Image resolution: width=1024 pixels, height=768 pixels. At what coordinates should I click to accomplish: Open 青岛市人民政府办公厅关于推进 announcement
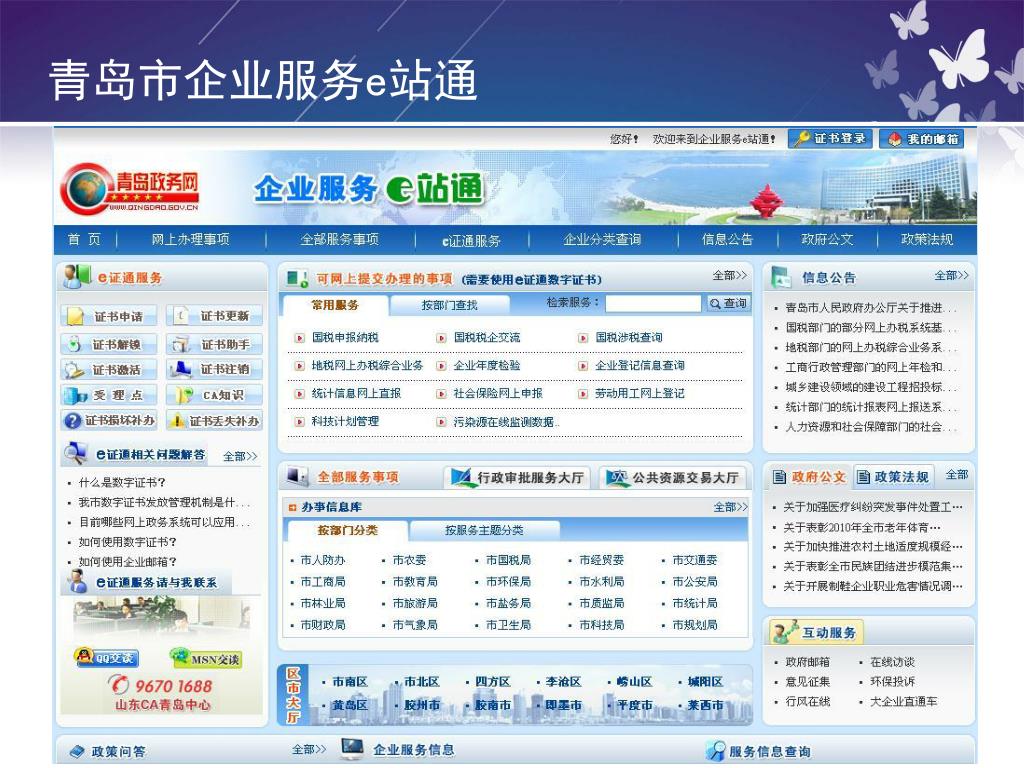(871, 307)
